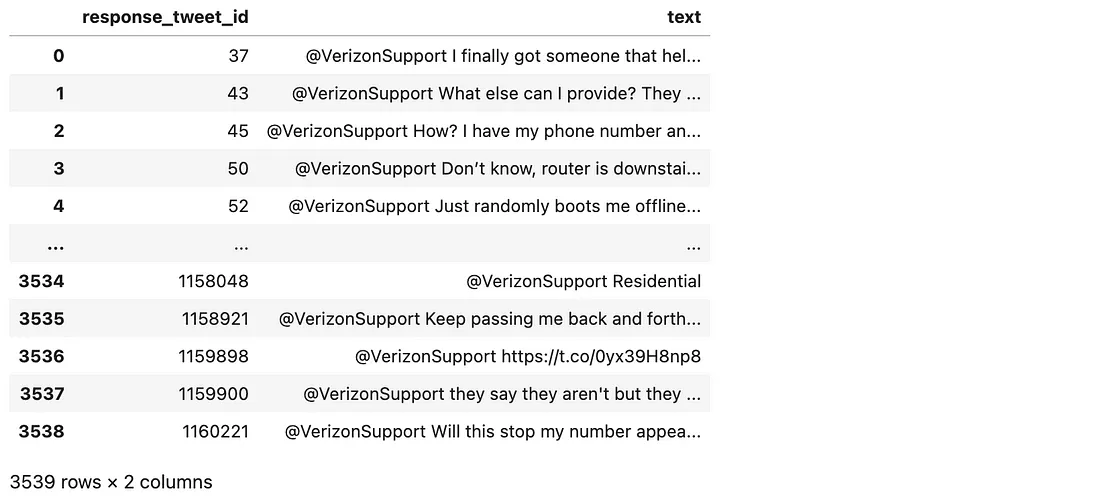Click tweet id value 37
The image size is (1100, 502).
click(239, 55)
